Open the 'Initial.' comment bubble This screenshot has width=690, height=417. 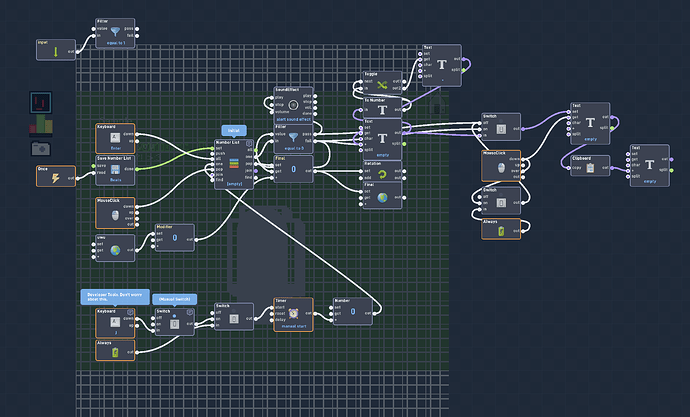[234, 131]
